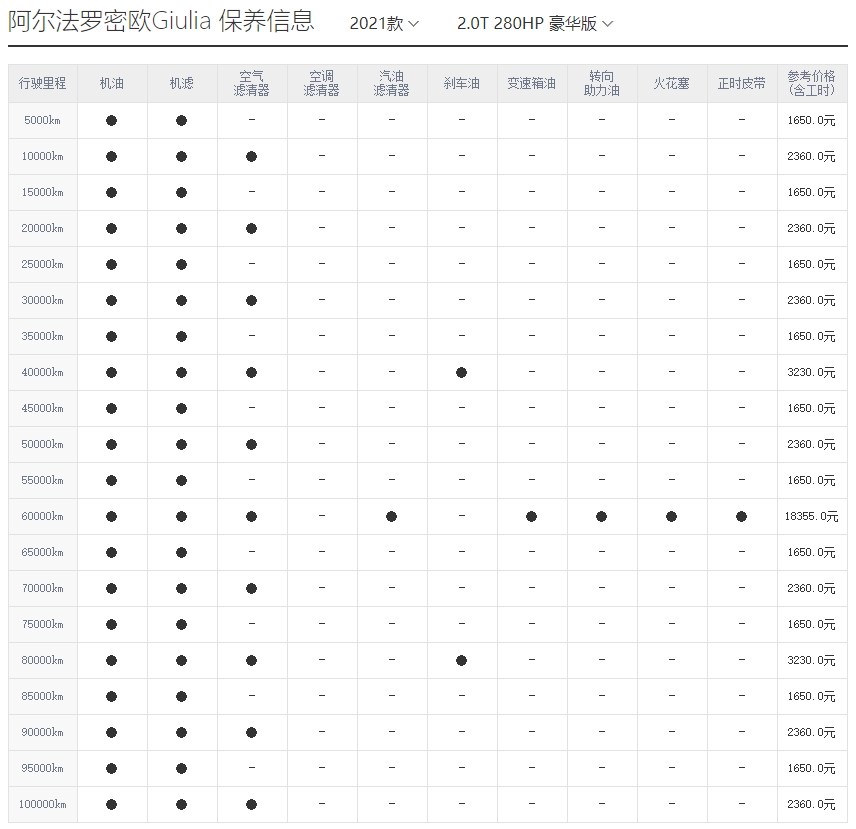The height and width of the screenshot is (829, 856).
Task: Click the 机油 dot in the 5000km row
Action: (112, 121)
